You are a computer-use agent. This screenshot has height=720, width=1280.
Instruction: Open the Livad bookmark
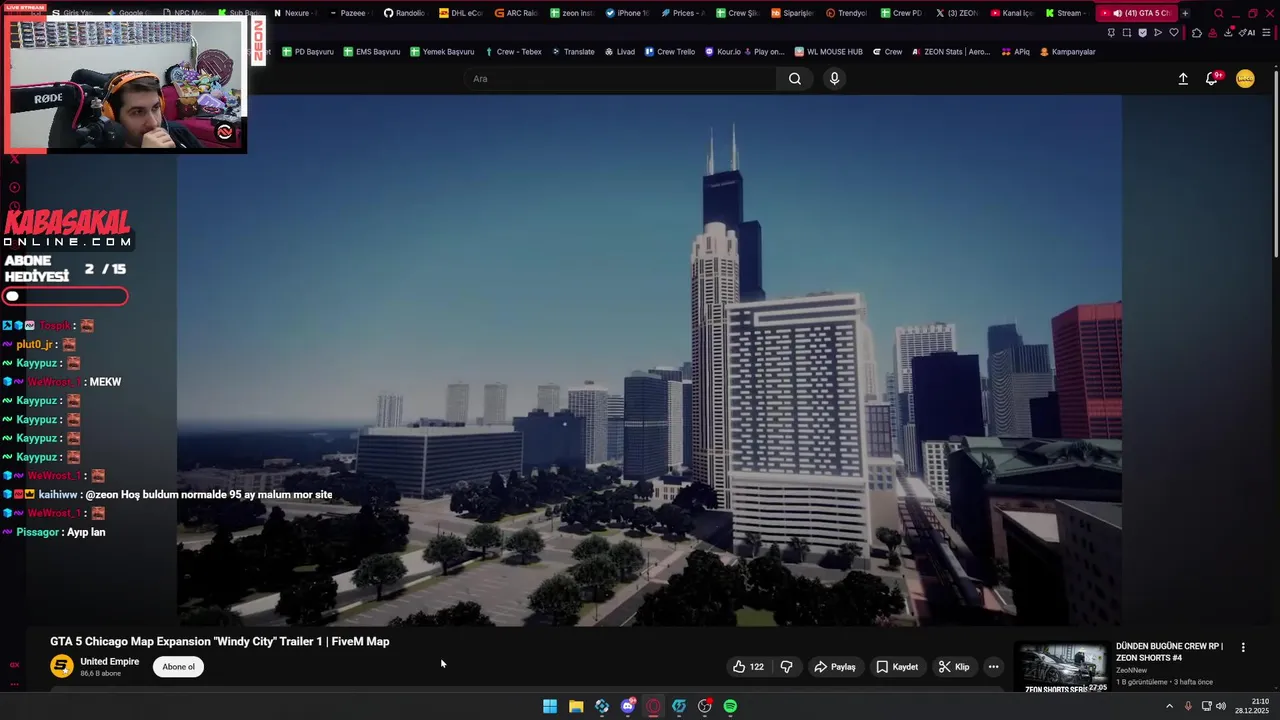(619, 52)
